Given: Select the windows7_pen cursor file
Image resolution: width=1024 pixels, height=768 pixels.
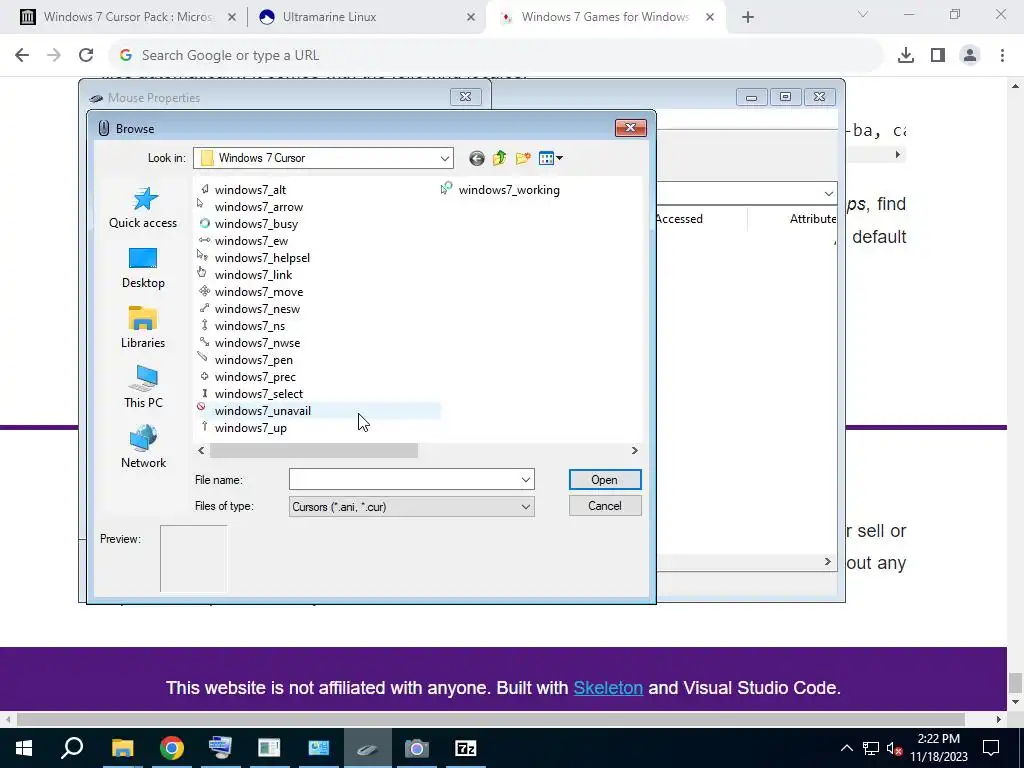Looking at the screenshot, I should tap(246, 360).
